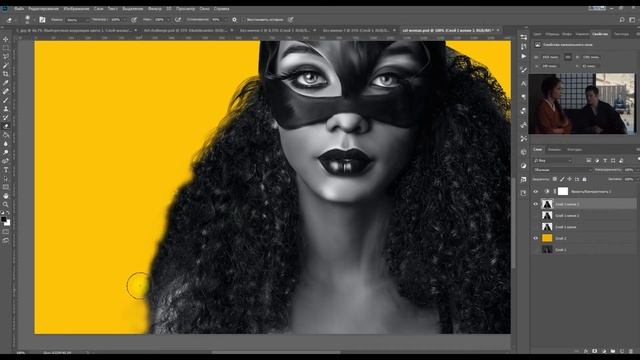This screenshot has width=640, height=360.
Task: Select the Слой 2 layer name
Action: tap(561, 238)
